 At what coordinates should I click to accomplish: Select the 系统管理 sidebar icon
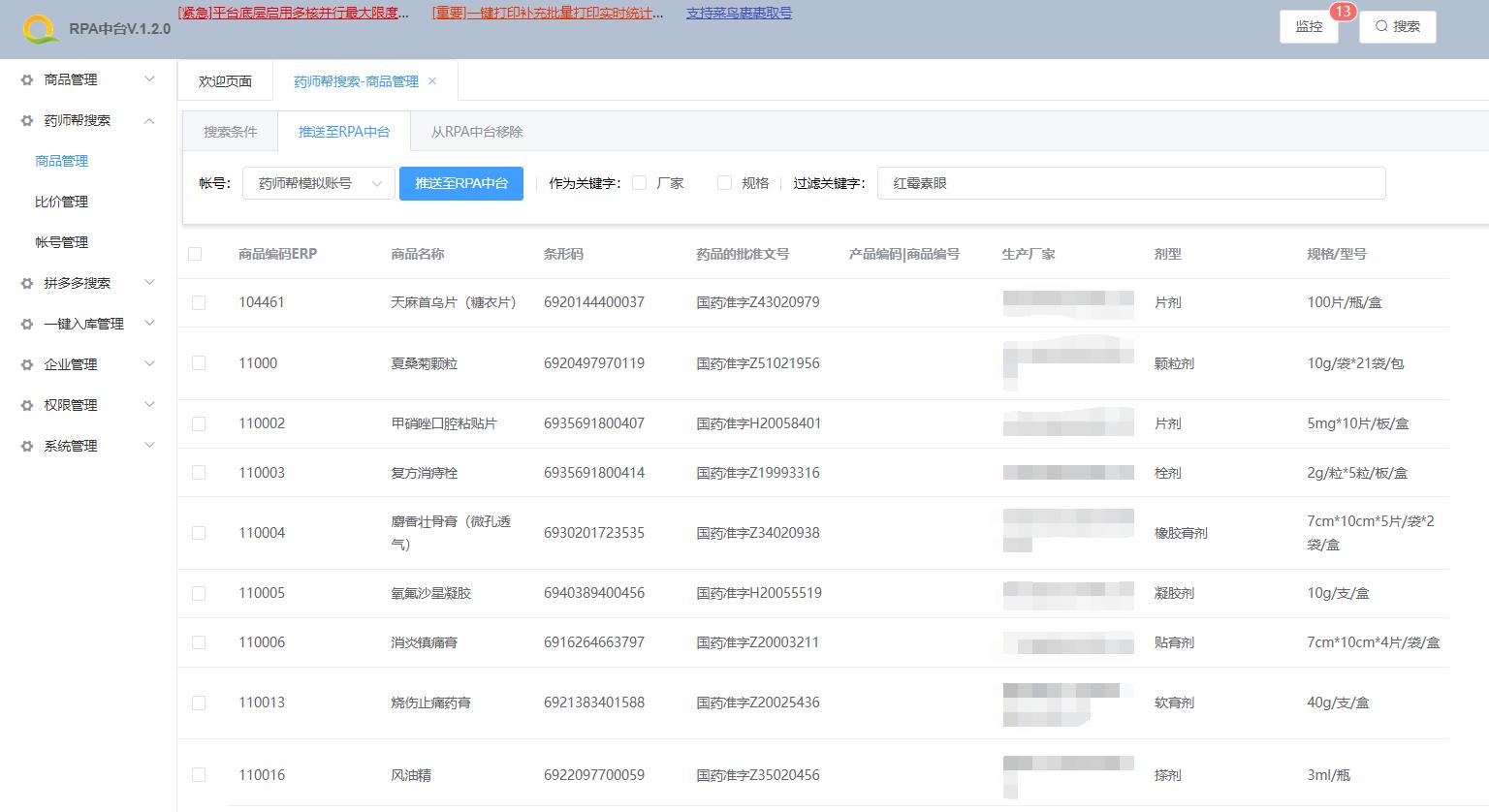click(26, 446)
